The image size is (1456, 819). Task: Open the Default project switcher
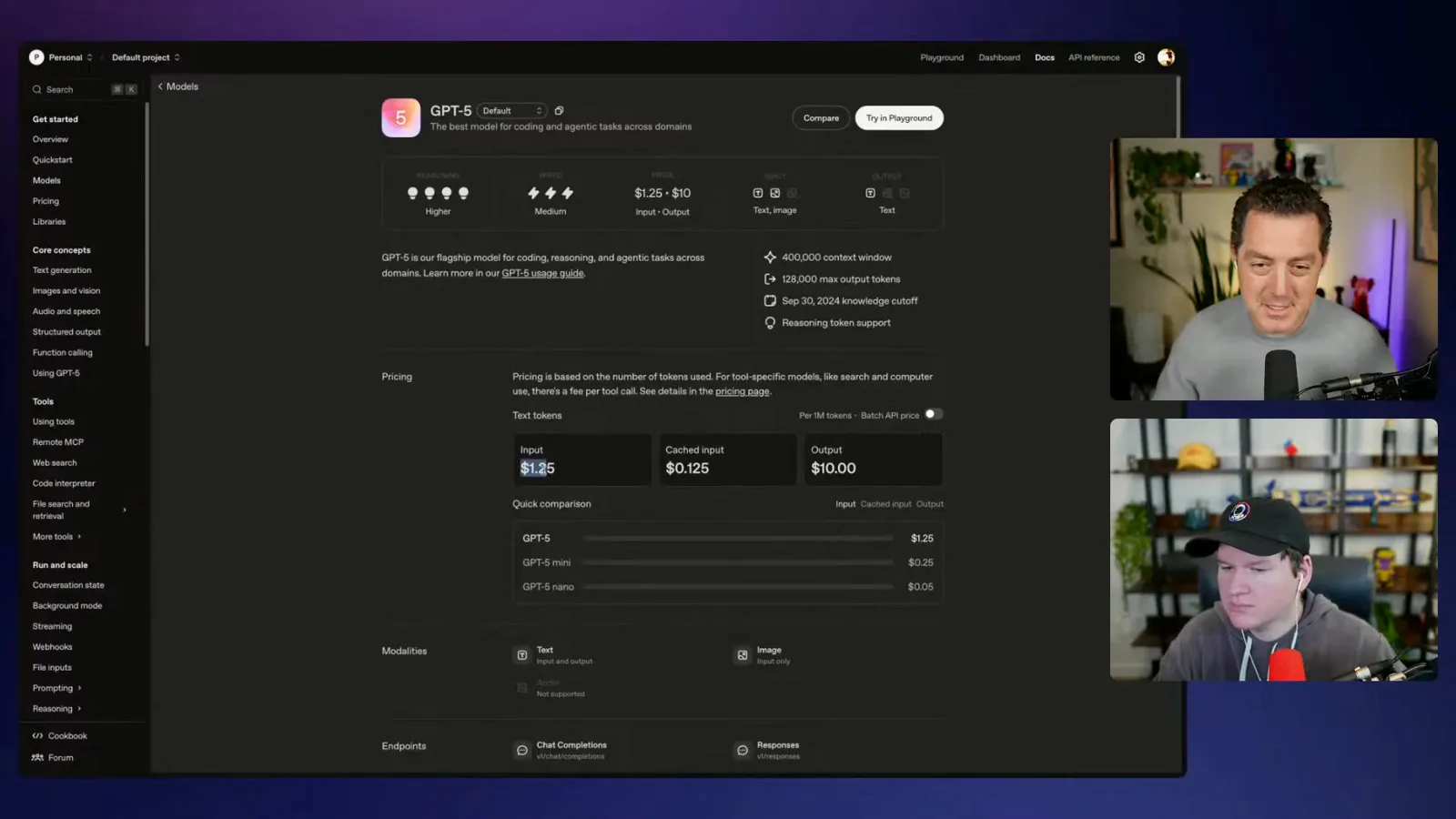146,57
